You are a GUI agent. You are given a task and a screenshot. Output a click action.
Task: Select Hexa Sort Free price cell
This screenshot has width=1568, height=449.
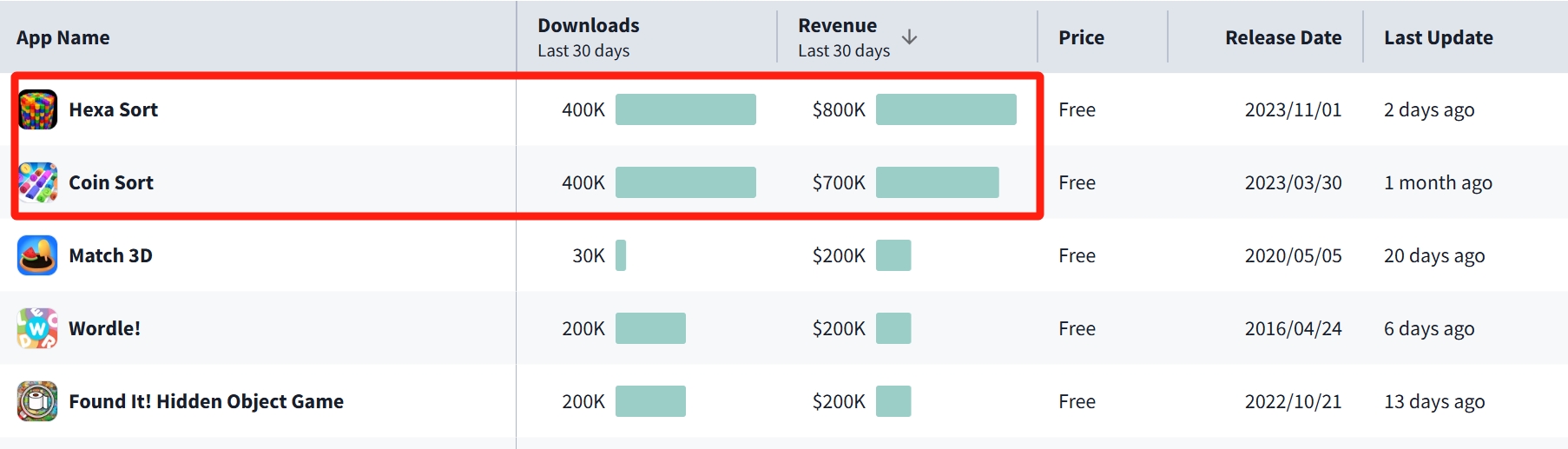point(1077,109)
